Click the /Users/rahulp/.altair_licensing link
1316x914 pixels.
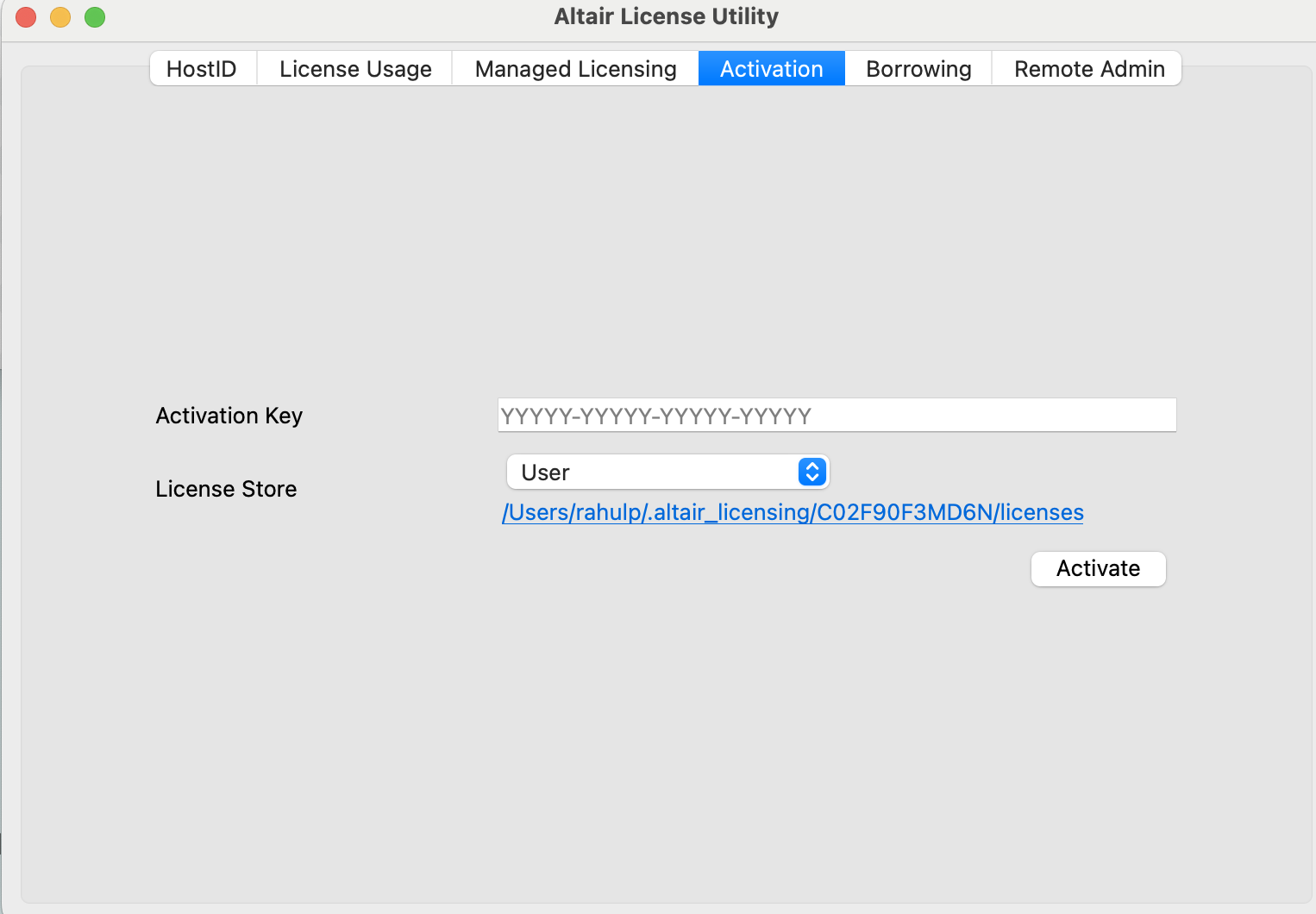click(792, 512)
